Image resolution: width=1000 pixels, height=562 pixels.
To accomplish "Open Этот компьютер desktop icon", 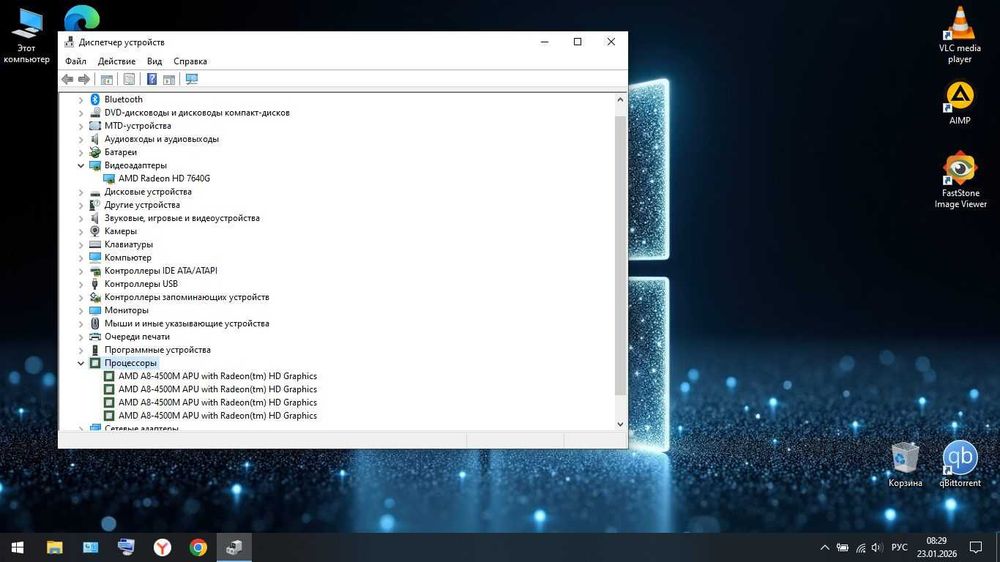I will point(26,36).
